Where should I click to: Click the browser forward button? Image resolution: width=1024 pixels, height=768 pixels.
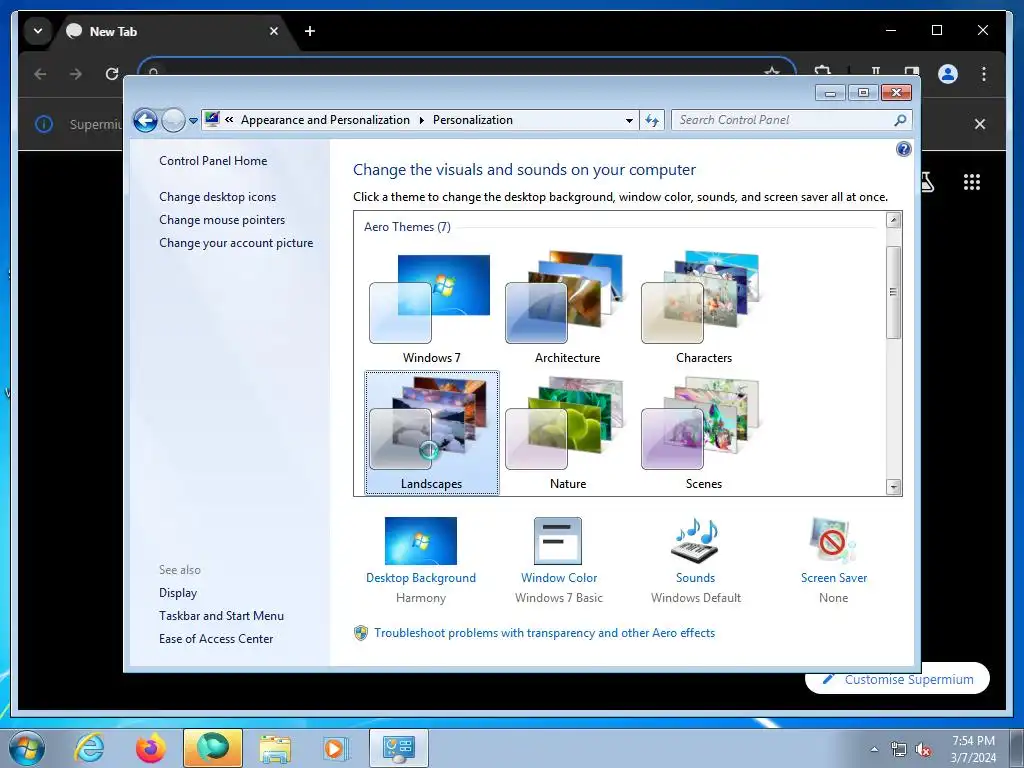pyautogui.click(x=76, y=74)
